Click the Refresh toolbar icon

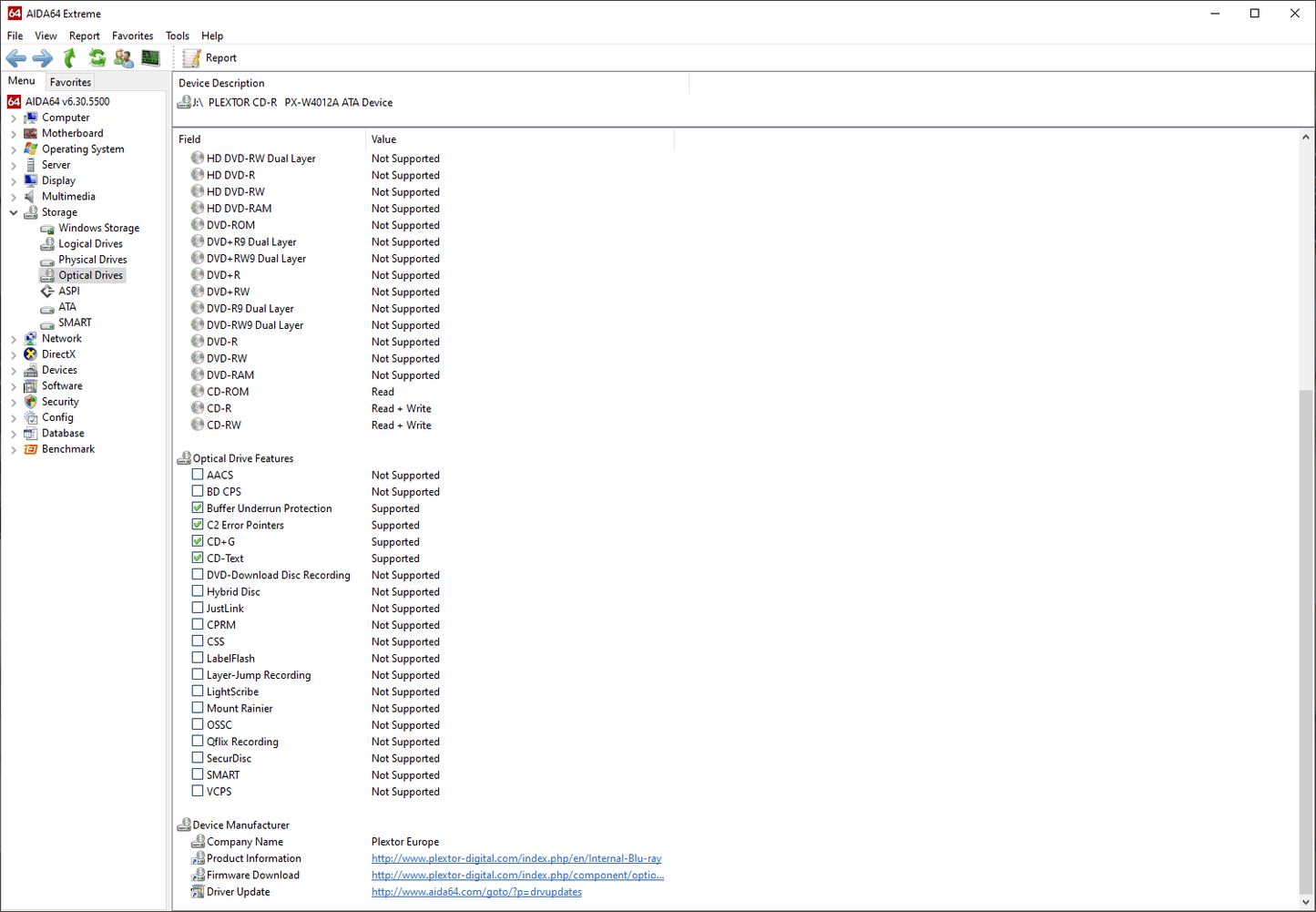point(97,58)
